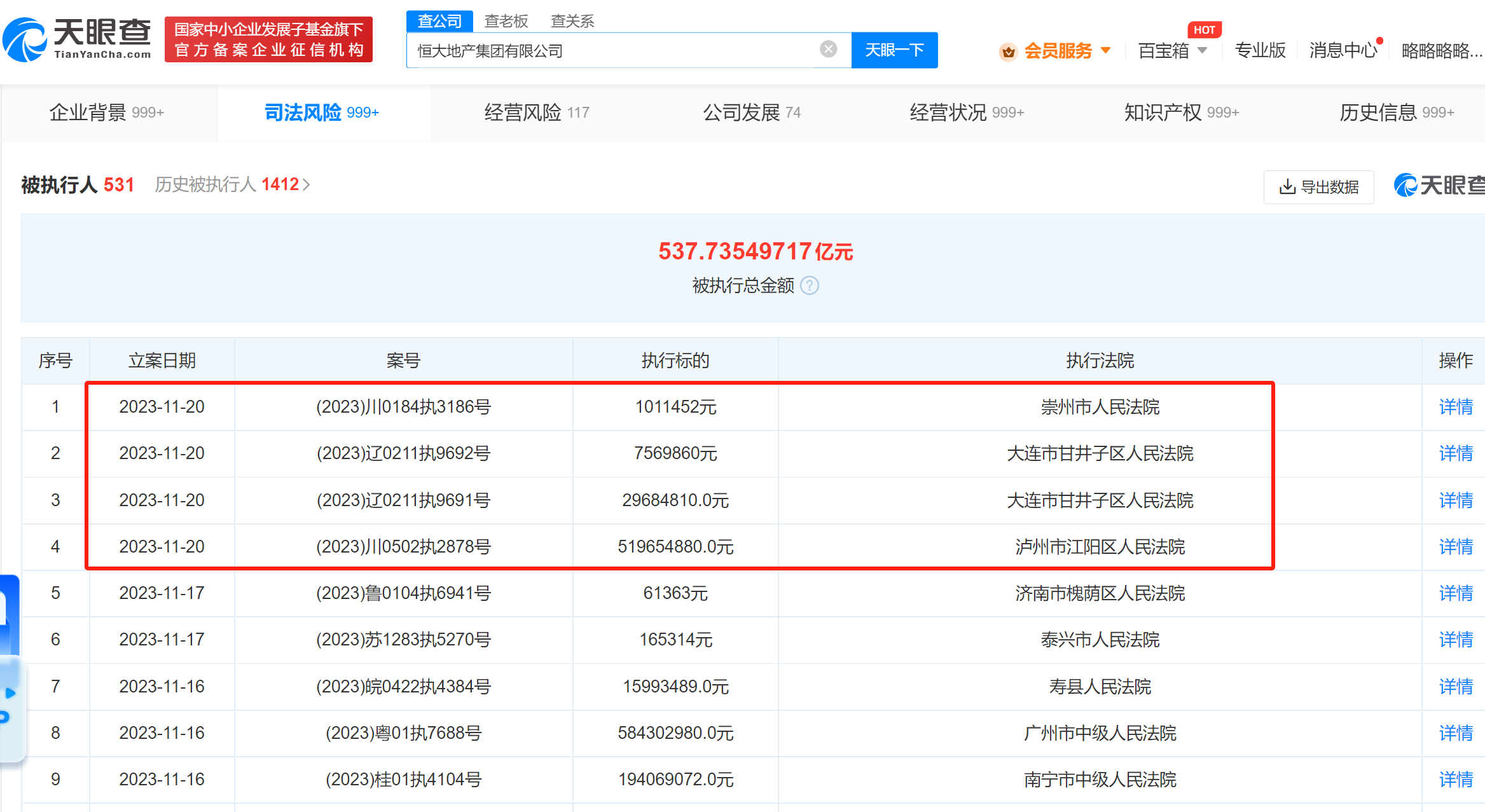
Task: Click amount 29684810.0元
Action: (675, 500)
